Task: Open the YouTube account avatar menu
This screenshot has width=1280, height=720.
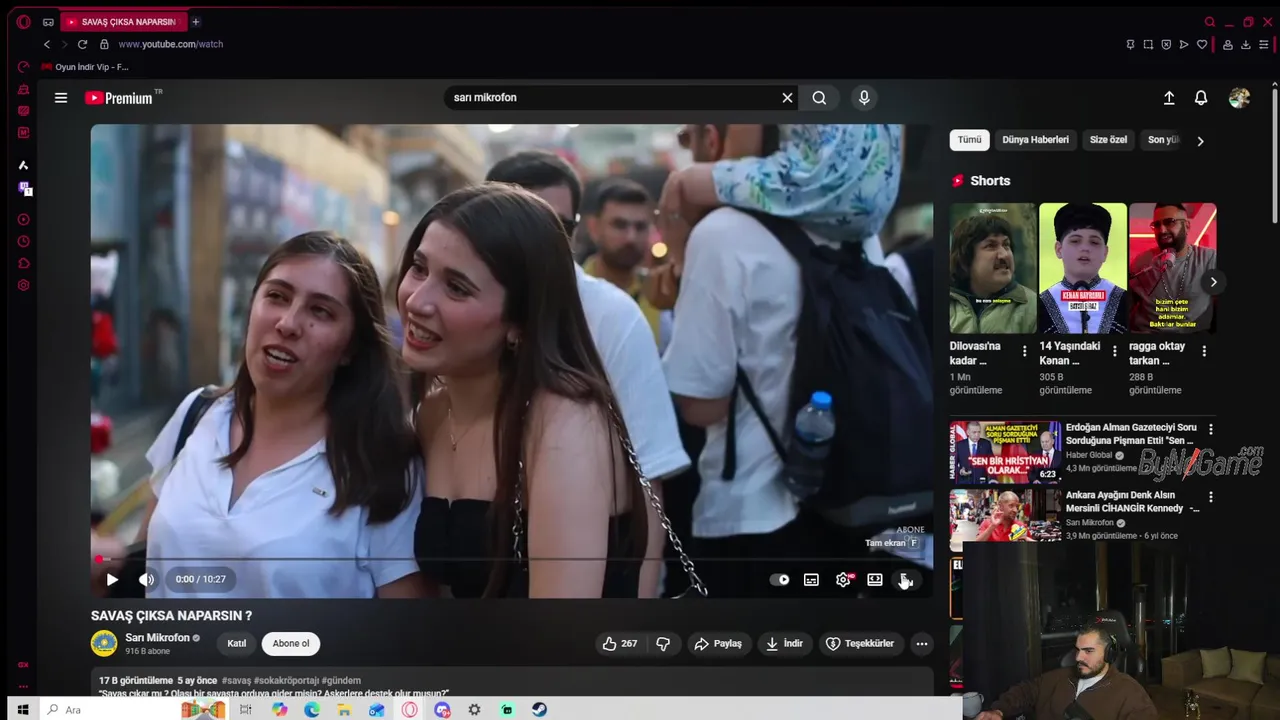Action: 1239,98
